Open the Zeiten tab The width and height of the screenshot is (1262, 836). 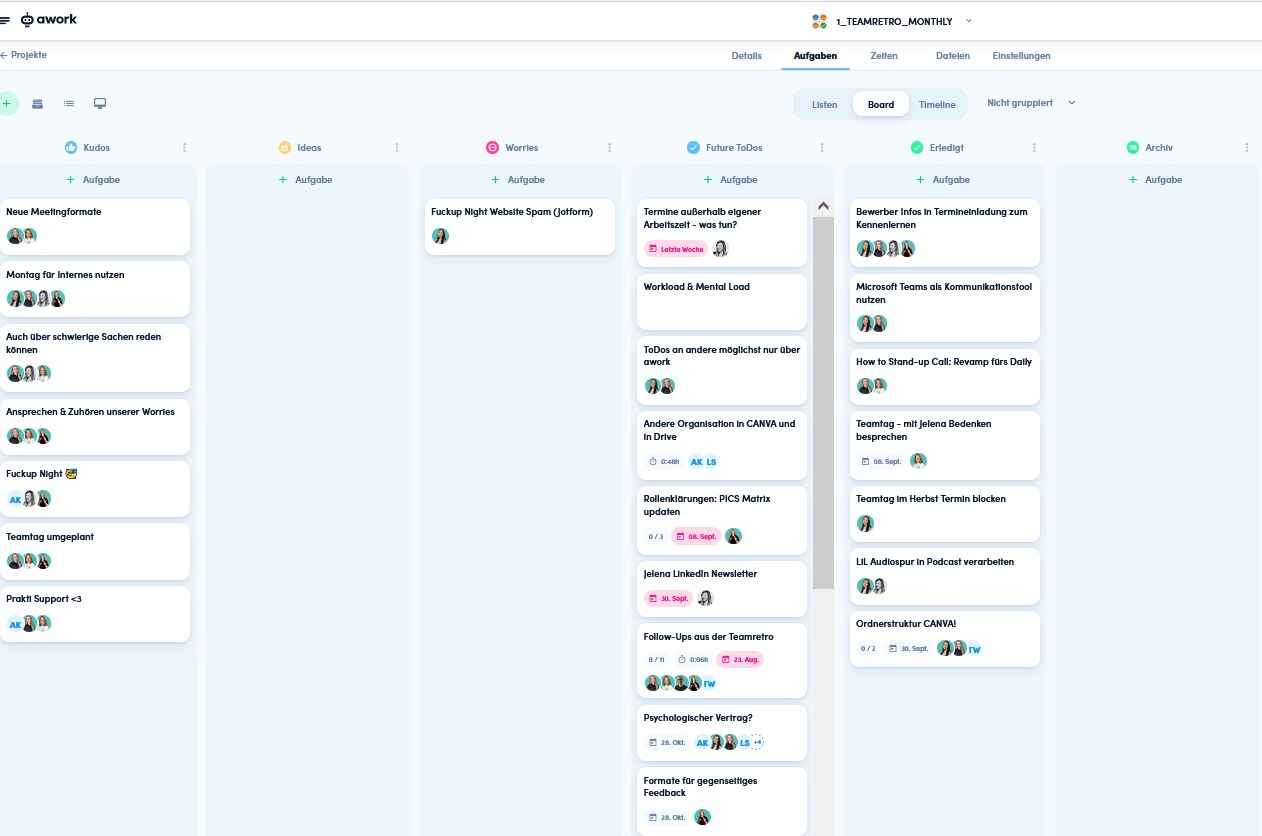click(x=884, y=56)
